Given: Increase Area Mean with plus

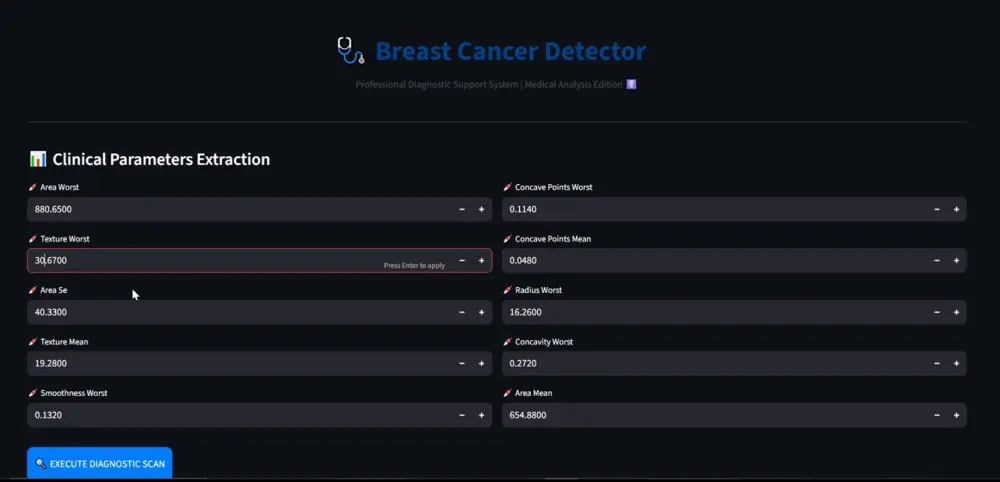Looking at the screenshot, I should click(x=956, y=415).
